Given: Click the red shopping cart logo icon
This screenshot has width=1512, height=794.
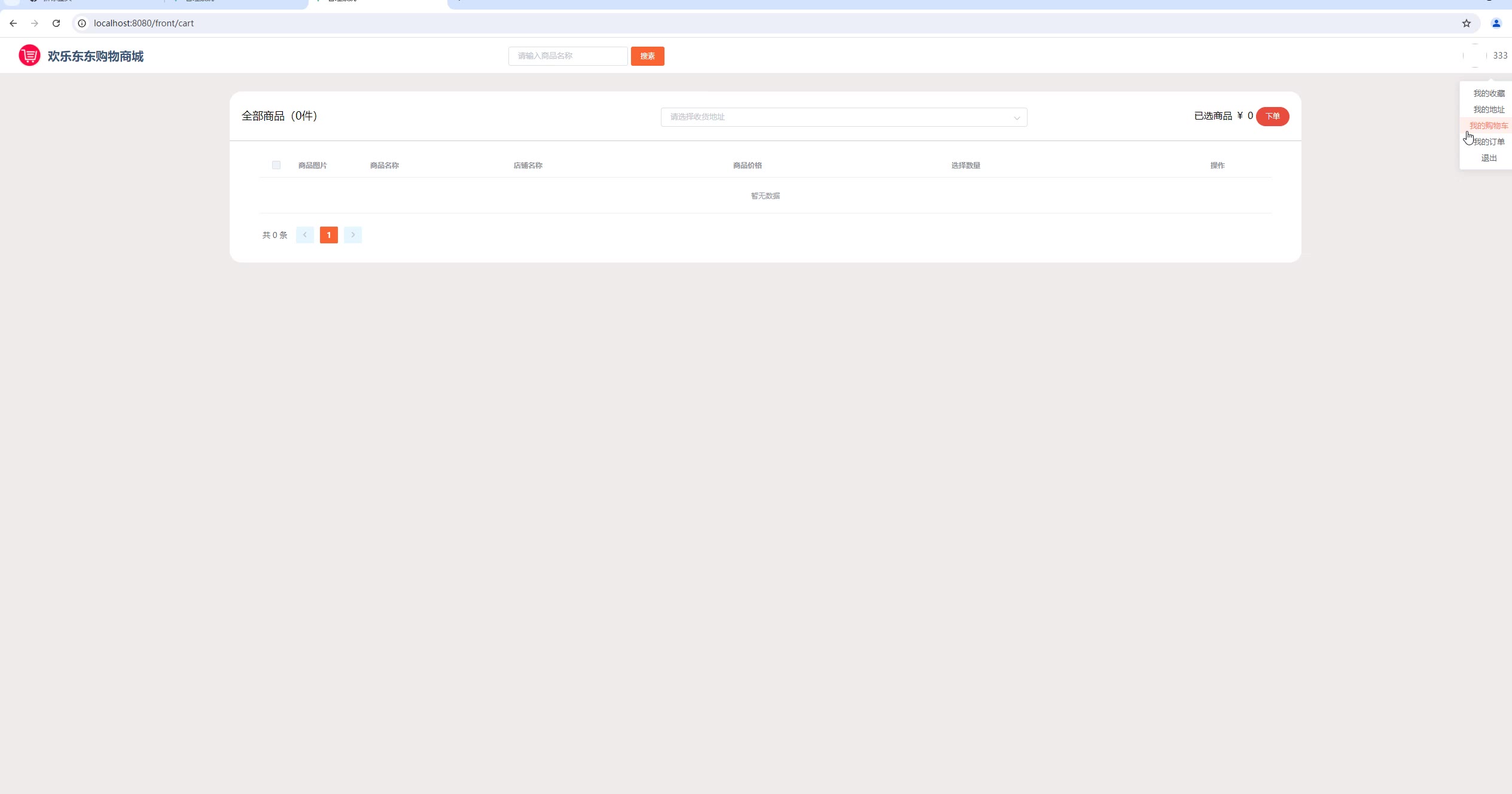Looking at the screenshot, I should pos(29,56).
